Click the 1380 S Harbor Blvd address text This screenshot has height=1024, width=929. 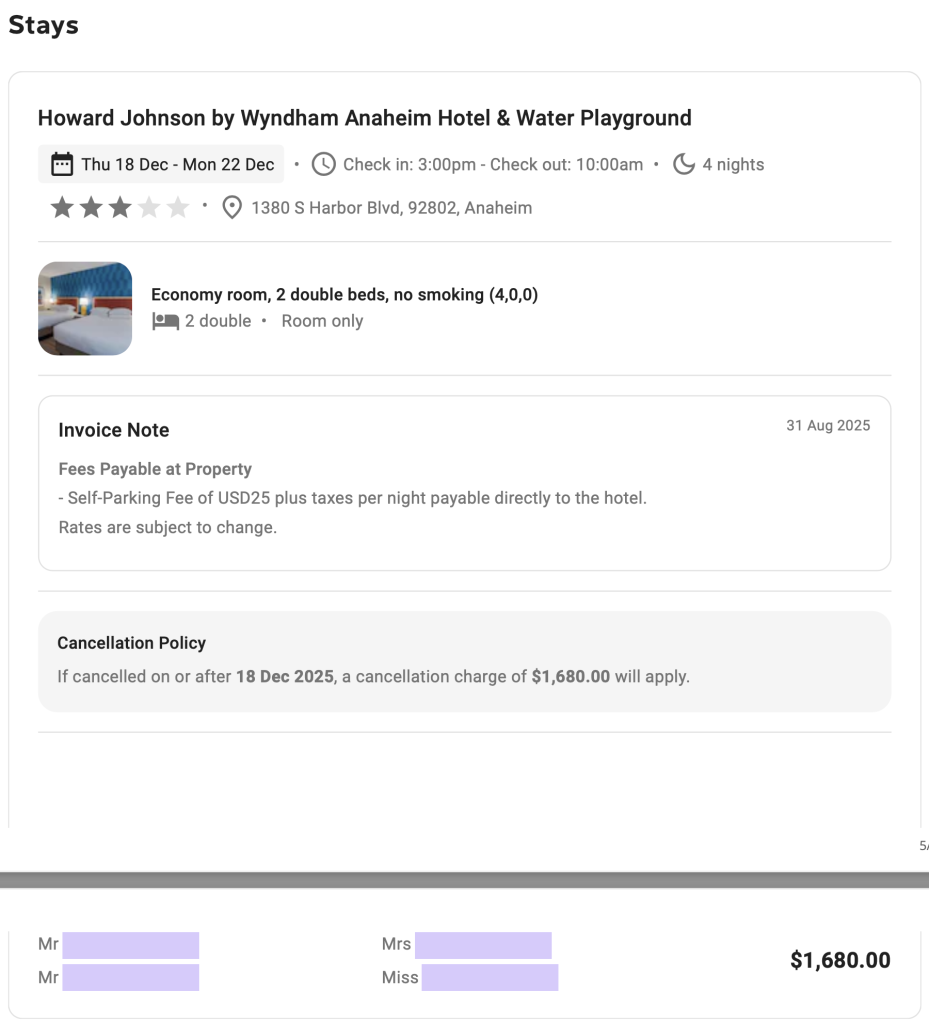point(391,208)
